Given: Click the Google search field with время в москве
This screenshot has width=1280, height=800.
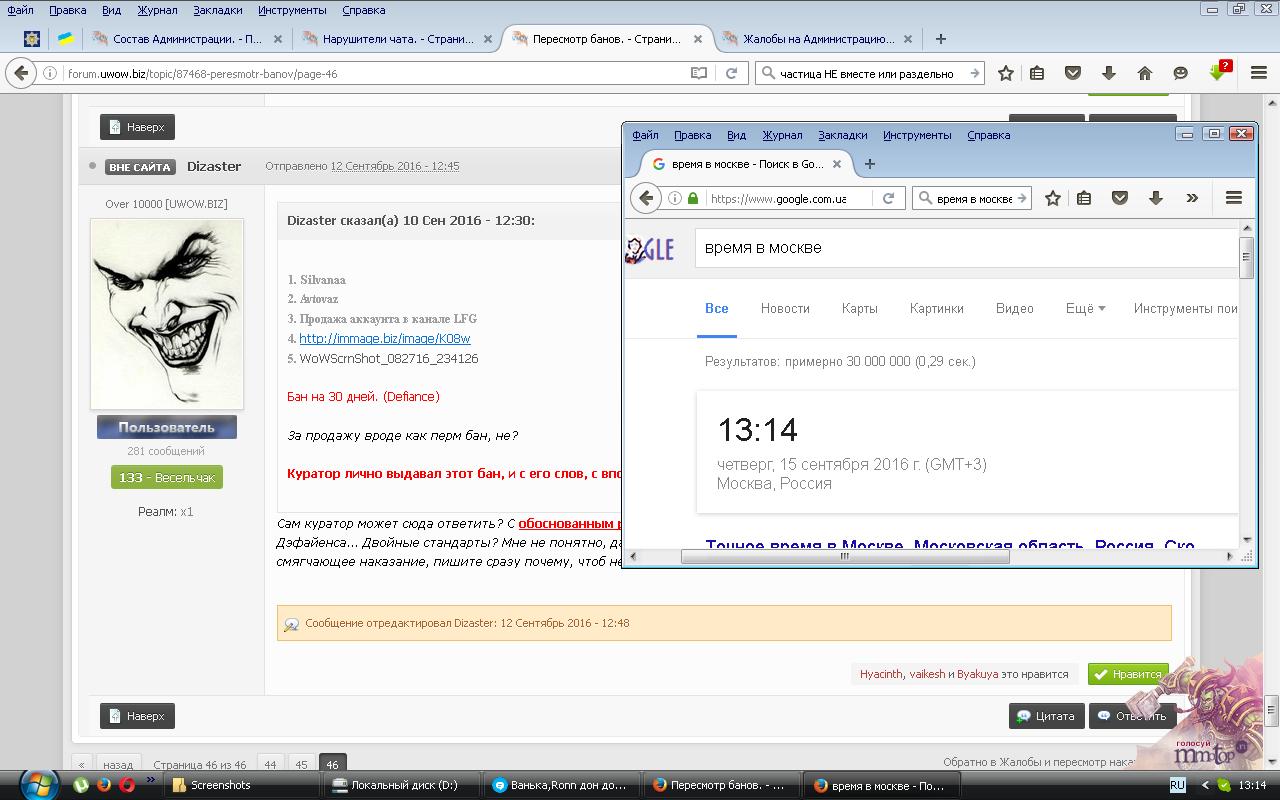Looking at the screenshot, I should pos(965,247).
